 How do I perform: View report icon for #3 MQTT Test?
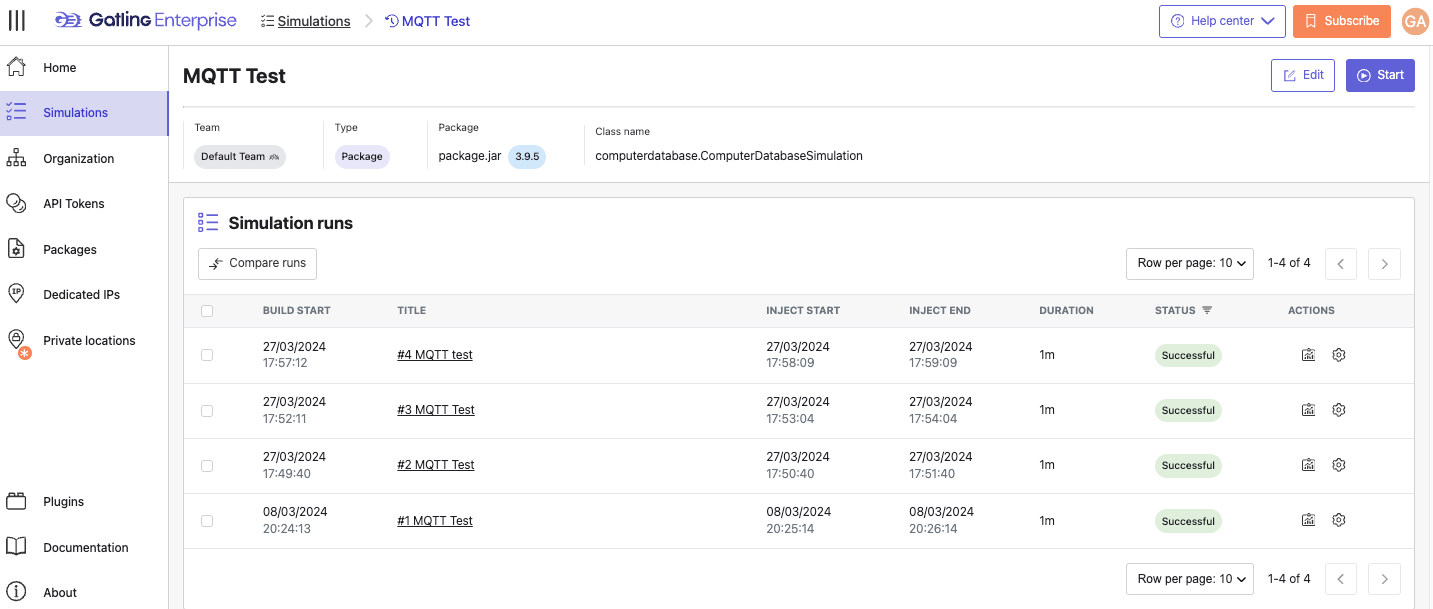click(1308, 410)
